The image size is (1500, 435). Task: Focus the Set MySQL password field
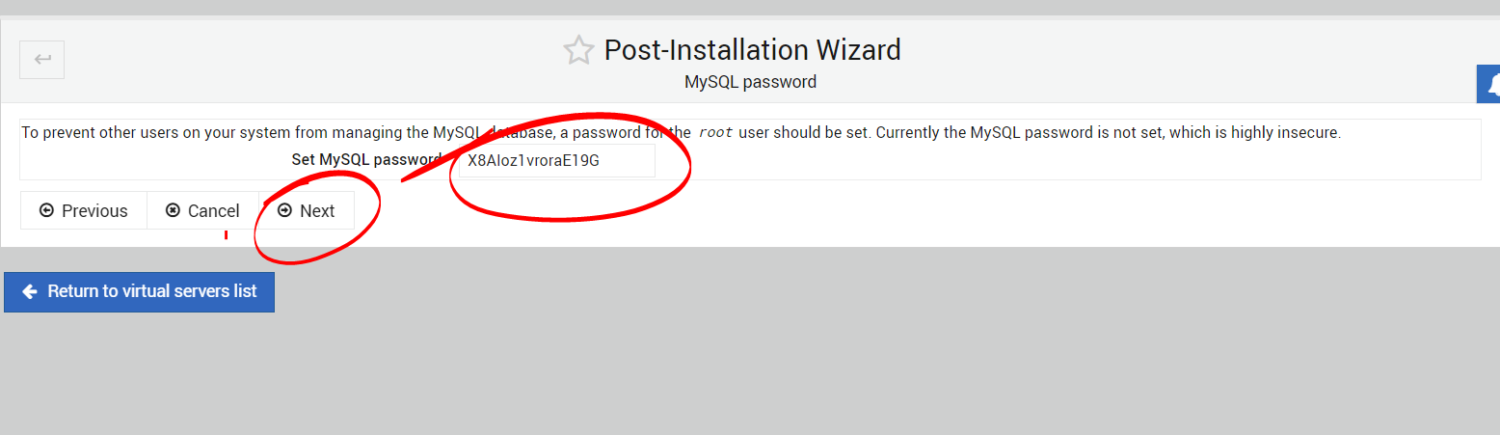[555, 160]
